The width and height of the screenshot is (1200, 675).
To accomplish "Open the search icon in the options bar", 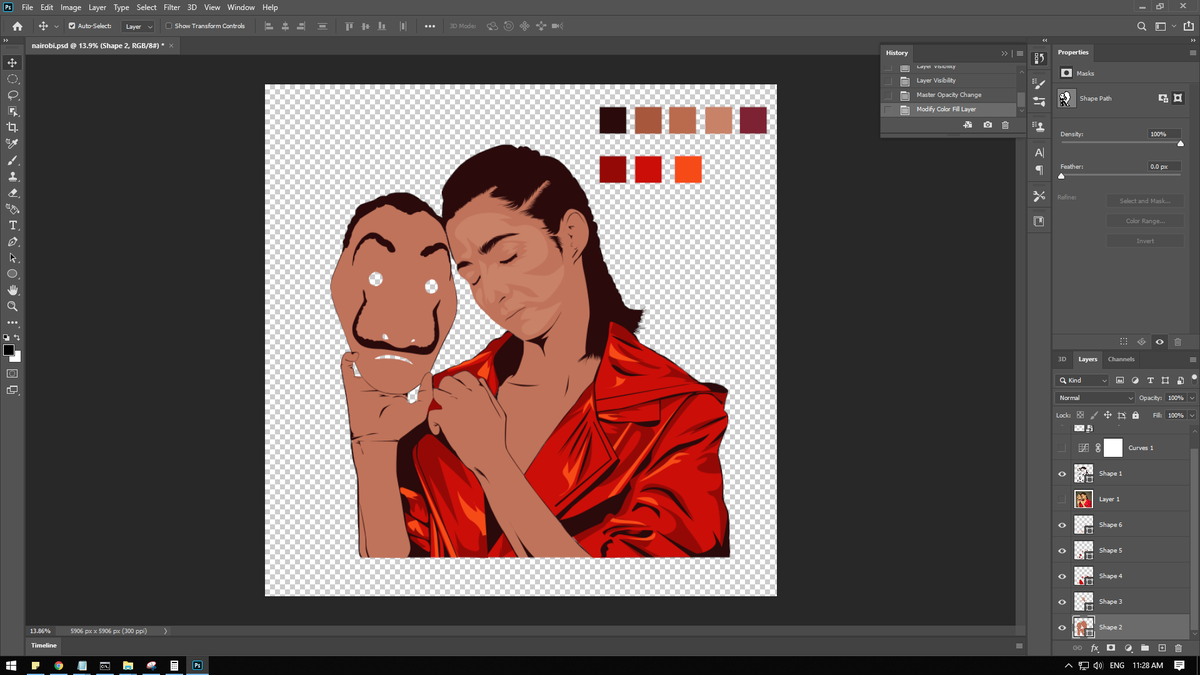I will 1142,26.
